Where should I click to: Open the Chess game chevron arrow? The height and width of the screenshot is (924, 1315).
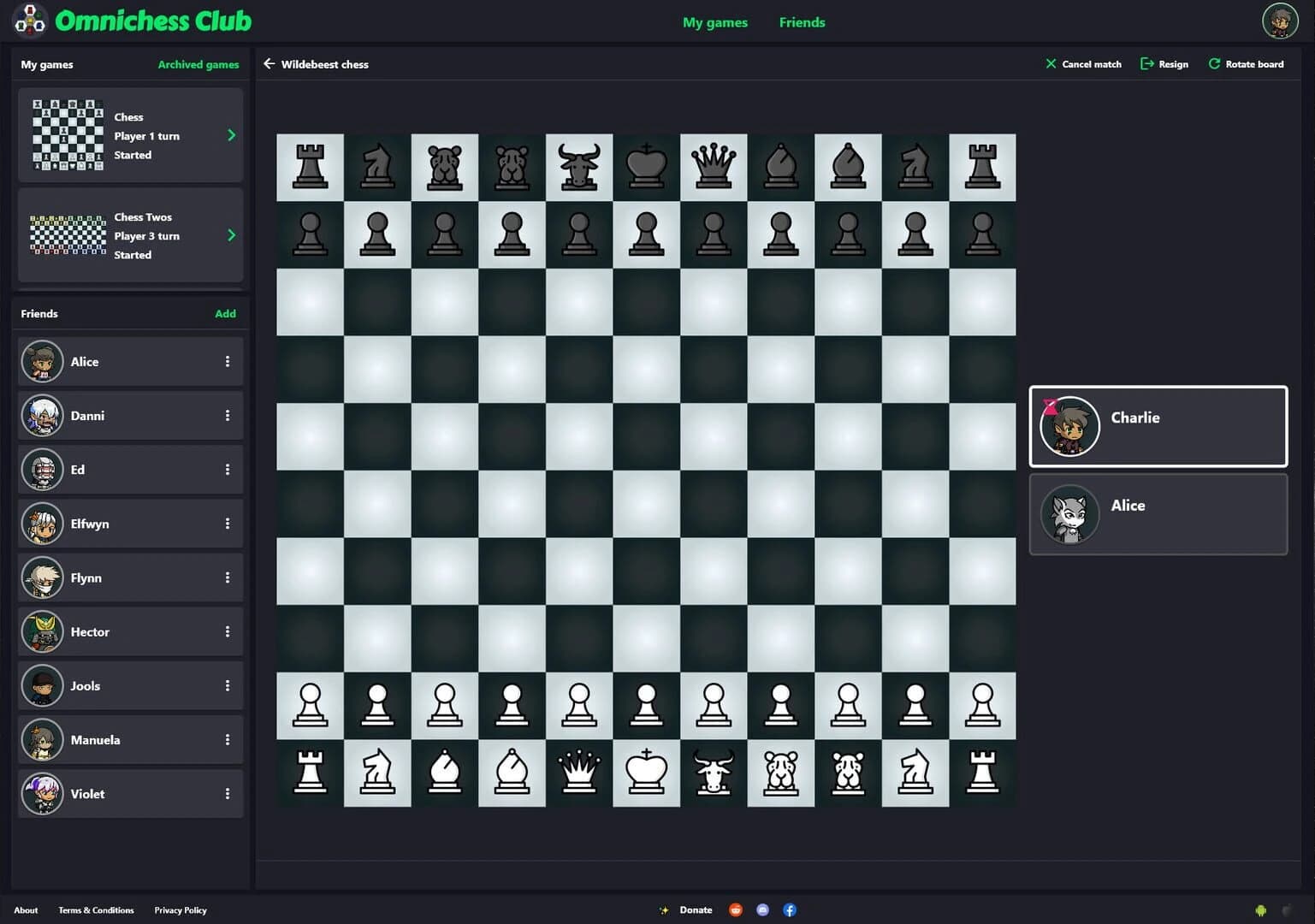231,135
